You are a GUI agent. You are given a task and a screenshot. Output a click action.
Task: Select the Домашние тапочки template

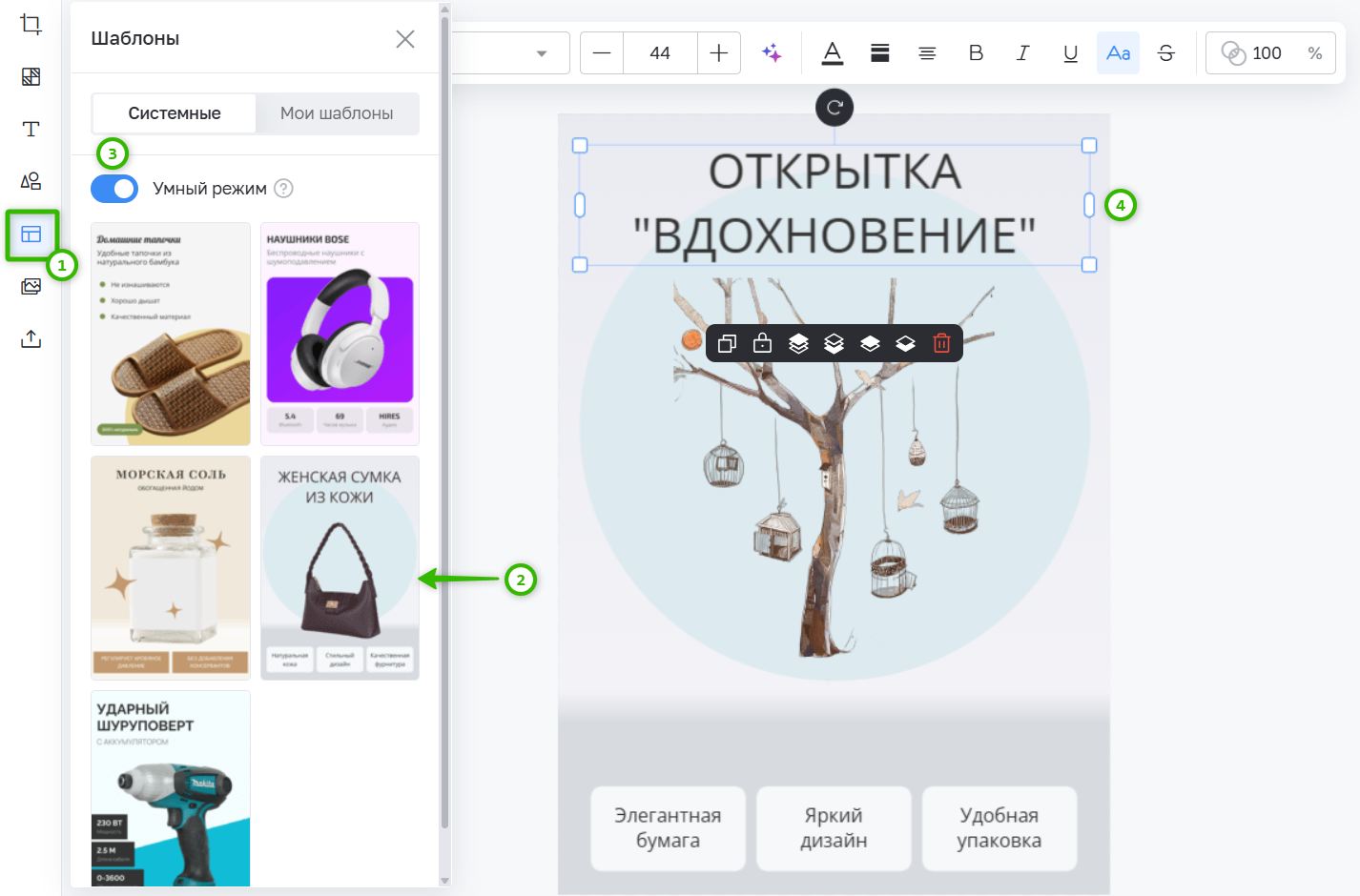coord(171,334)
